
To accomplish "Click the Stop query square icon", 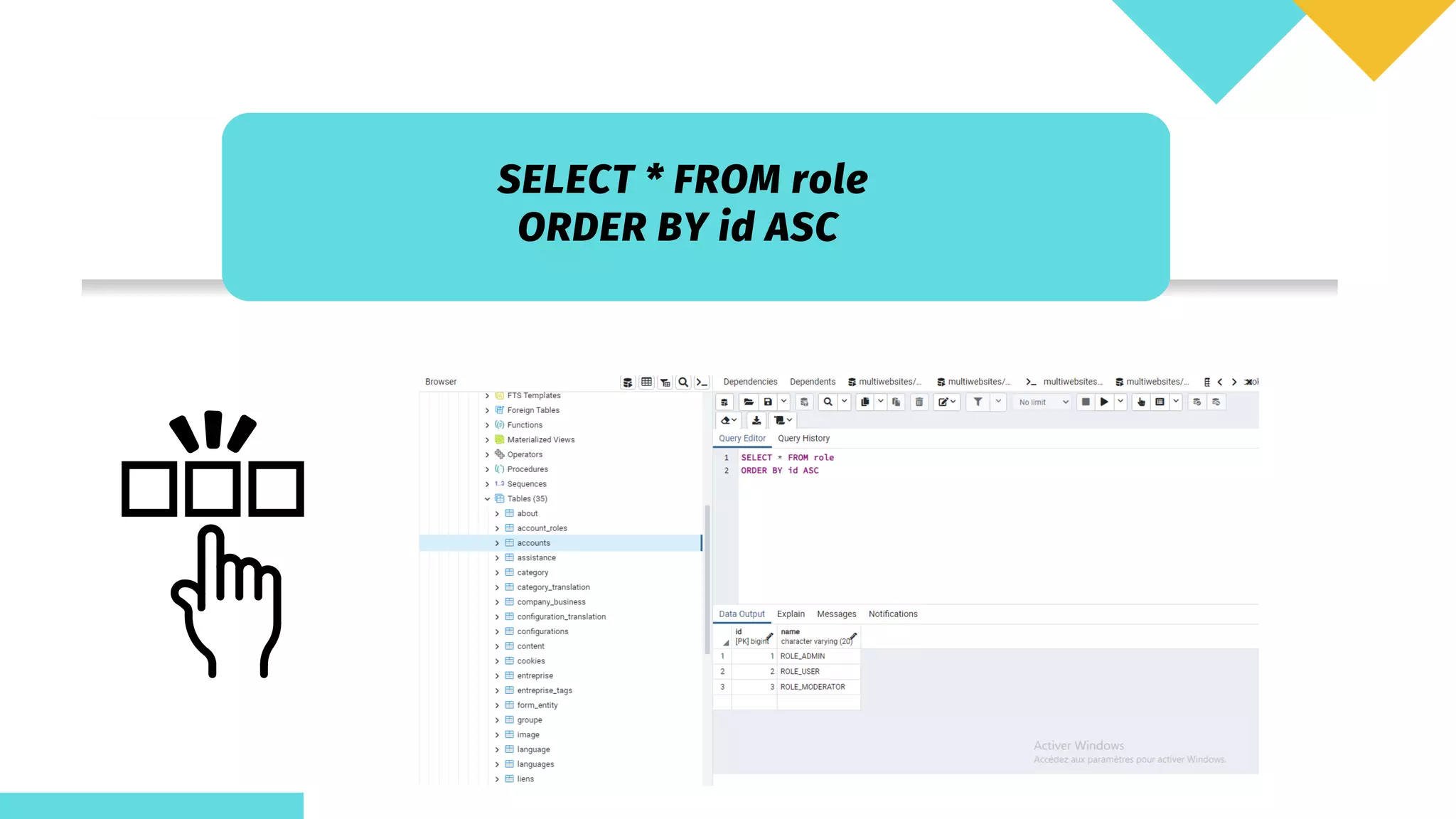I will coord(1086,402).
